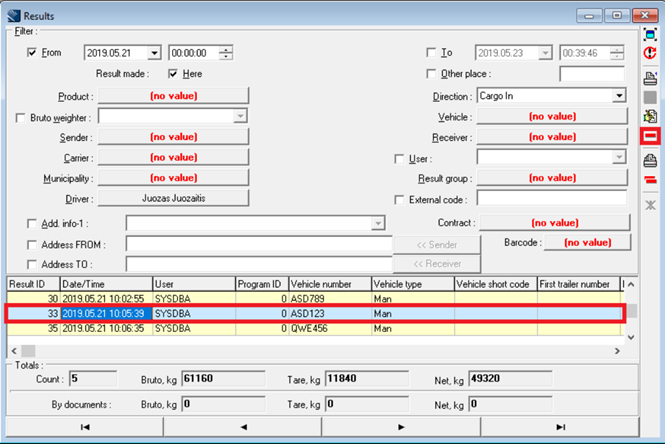Choose a Contract filter value

[555, 223]
